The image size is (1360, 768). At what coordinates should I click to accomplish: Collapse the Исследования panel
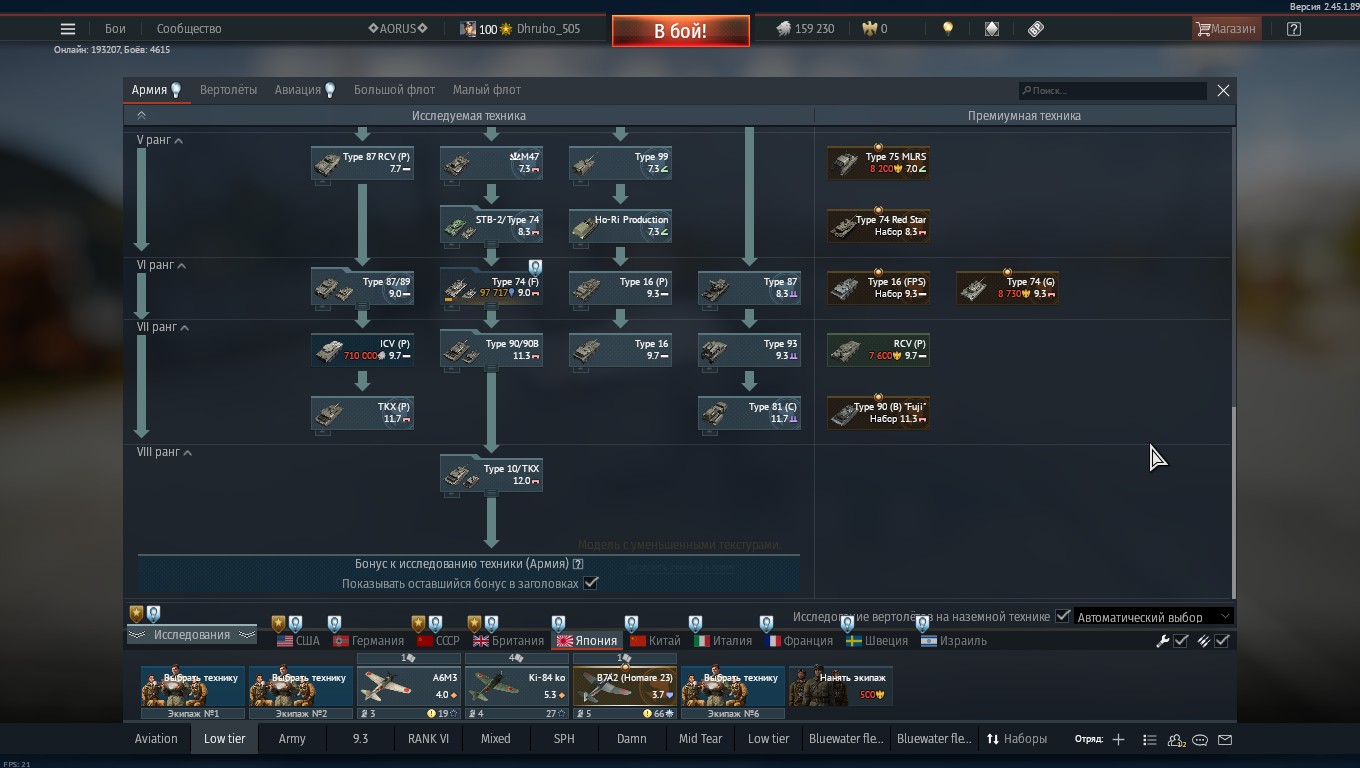pyautogui.click(x=191, y=635)
